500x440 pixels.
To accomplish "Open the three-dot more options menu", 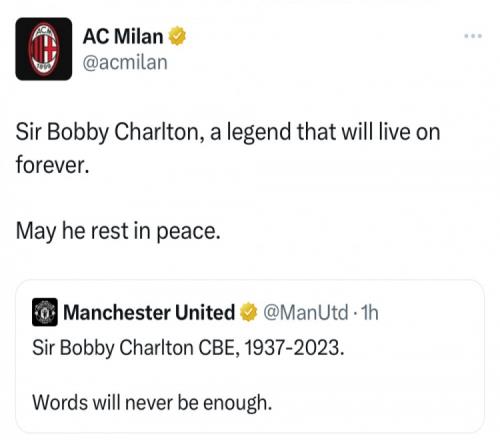I will click(473, 36).
